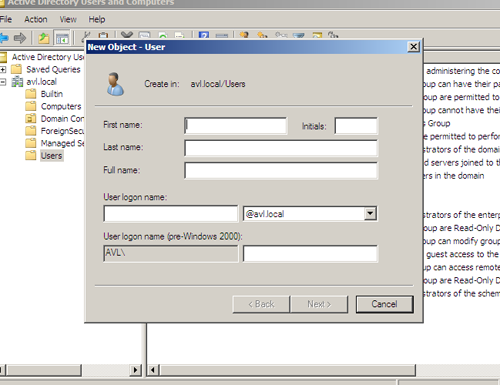
Task: Click the Domain Controllers OU folder icon
Action: pyautogui.click(x=31, y=118)
